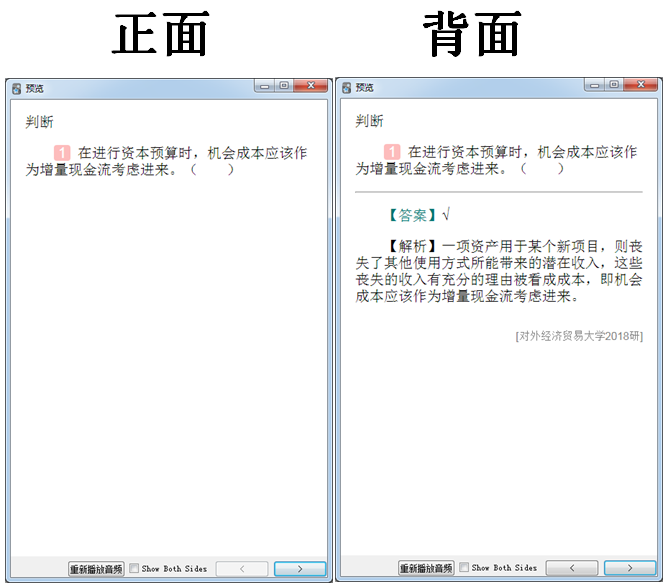Go to next card in right window
This screenshot has width=668, height=586.
tap(630, 568)
